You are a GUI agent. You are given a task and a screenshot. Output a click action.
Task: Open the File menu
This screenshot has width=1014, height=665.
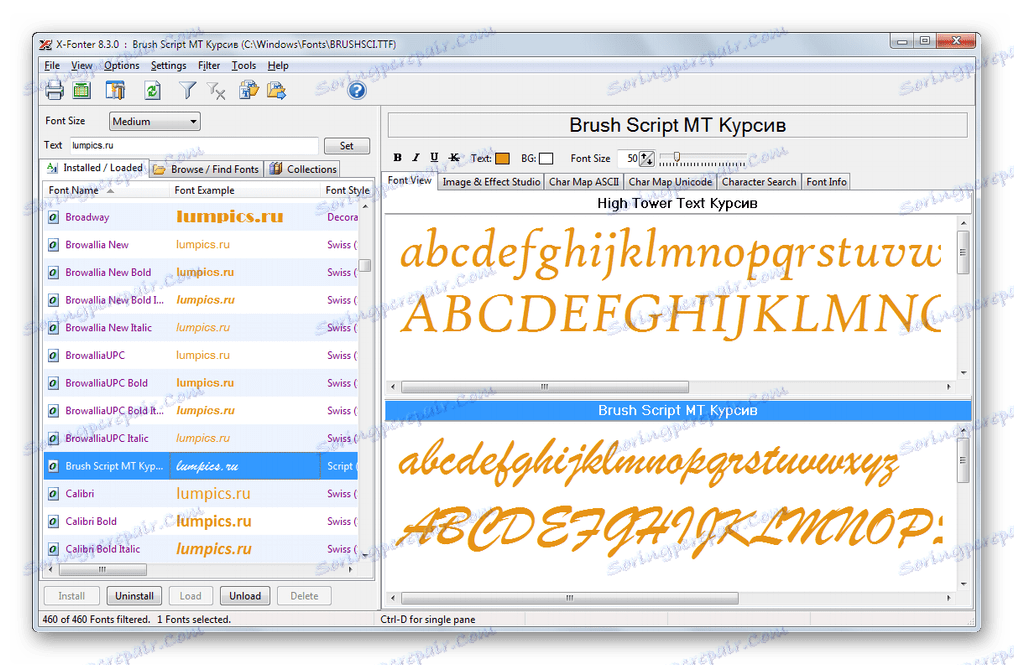52,65
